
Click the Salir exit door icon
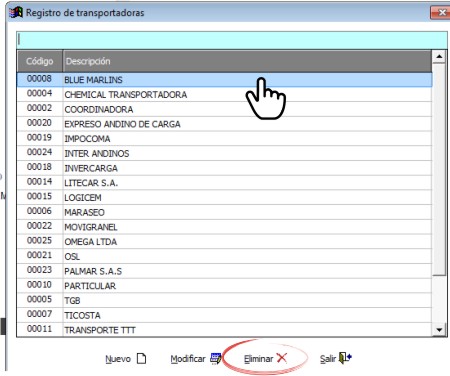pos(345,358)
